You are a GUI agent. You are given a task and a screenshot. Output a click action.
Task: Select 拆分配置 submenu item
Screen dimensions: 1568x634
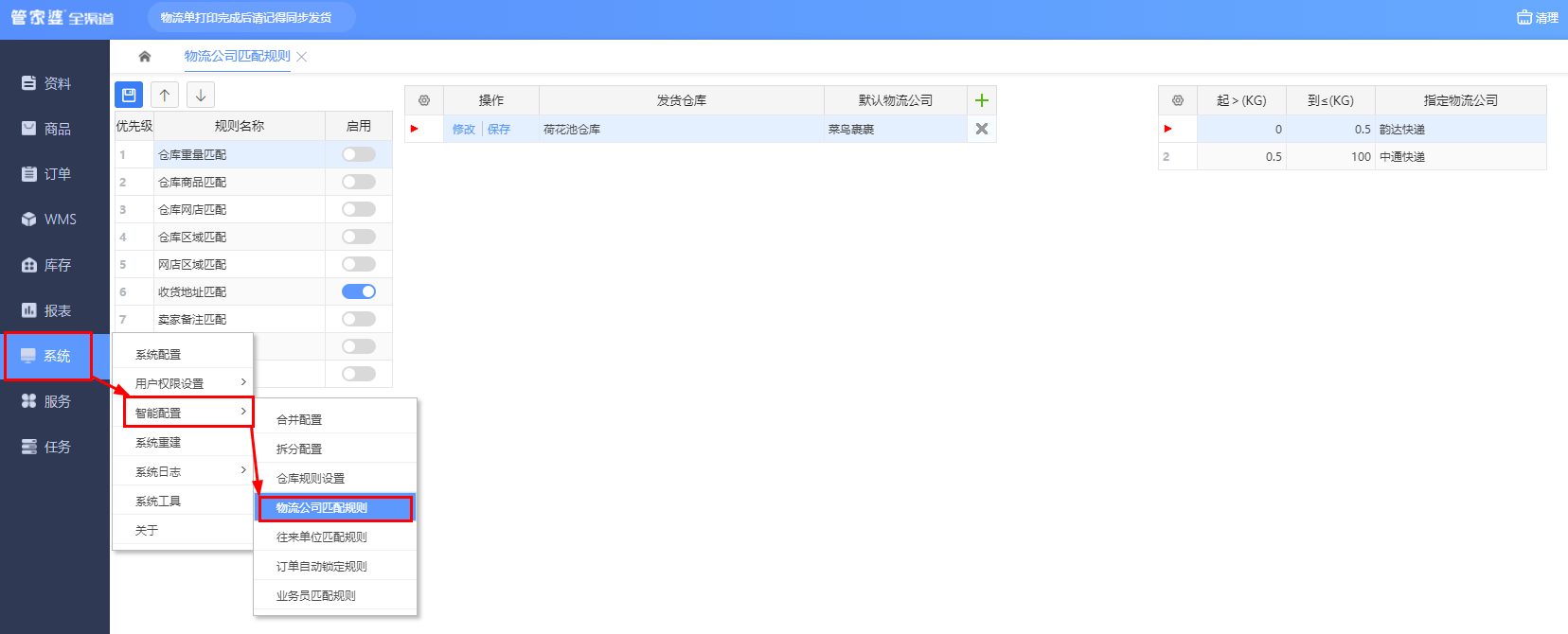[x=335, y=449]
